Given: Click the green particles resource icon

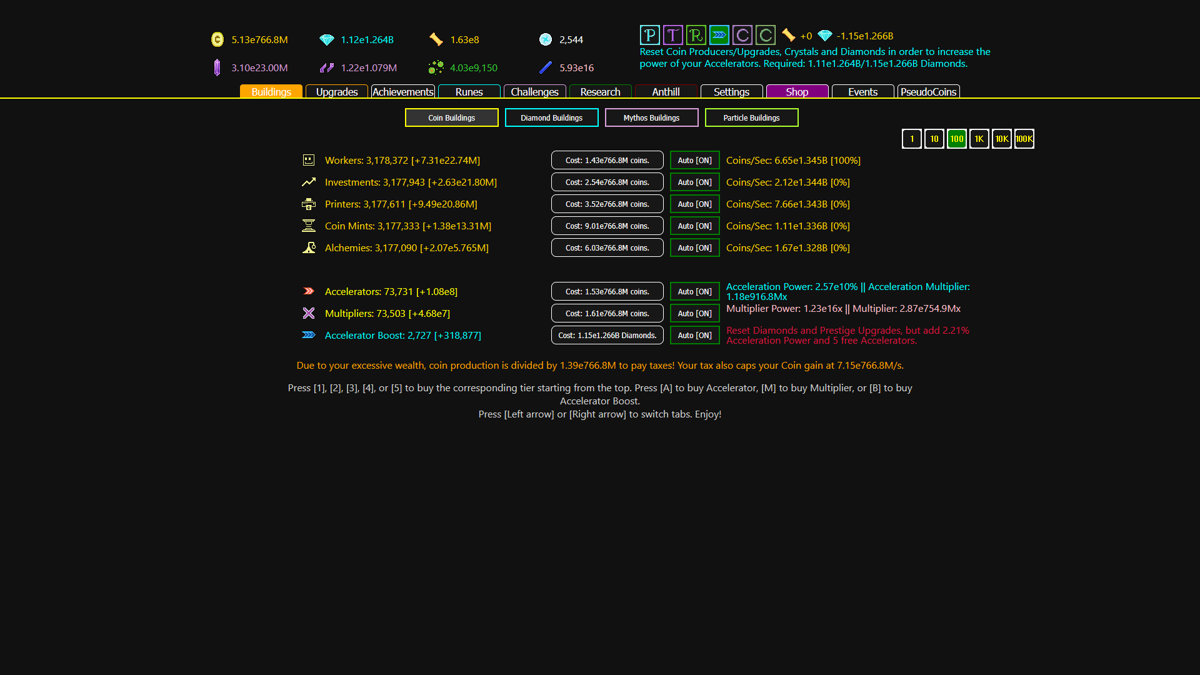Looking at the screenshot, I should click(x=434, y=67).
